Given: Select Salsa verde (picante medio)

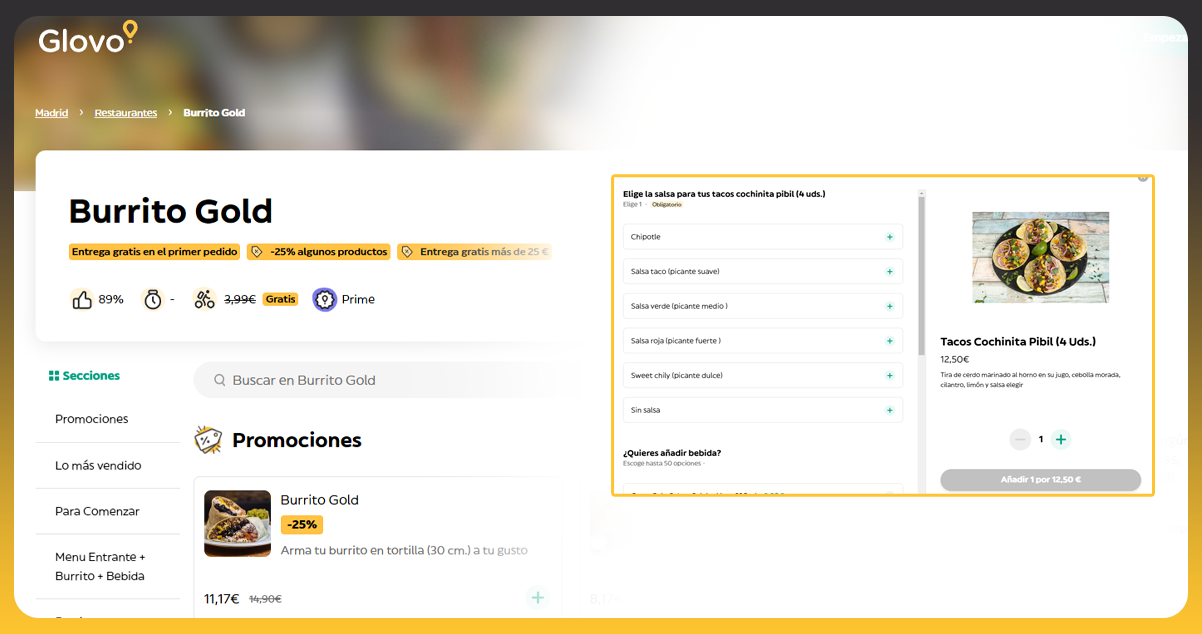Looking at the screenshot, I should click(762, 306).
